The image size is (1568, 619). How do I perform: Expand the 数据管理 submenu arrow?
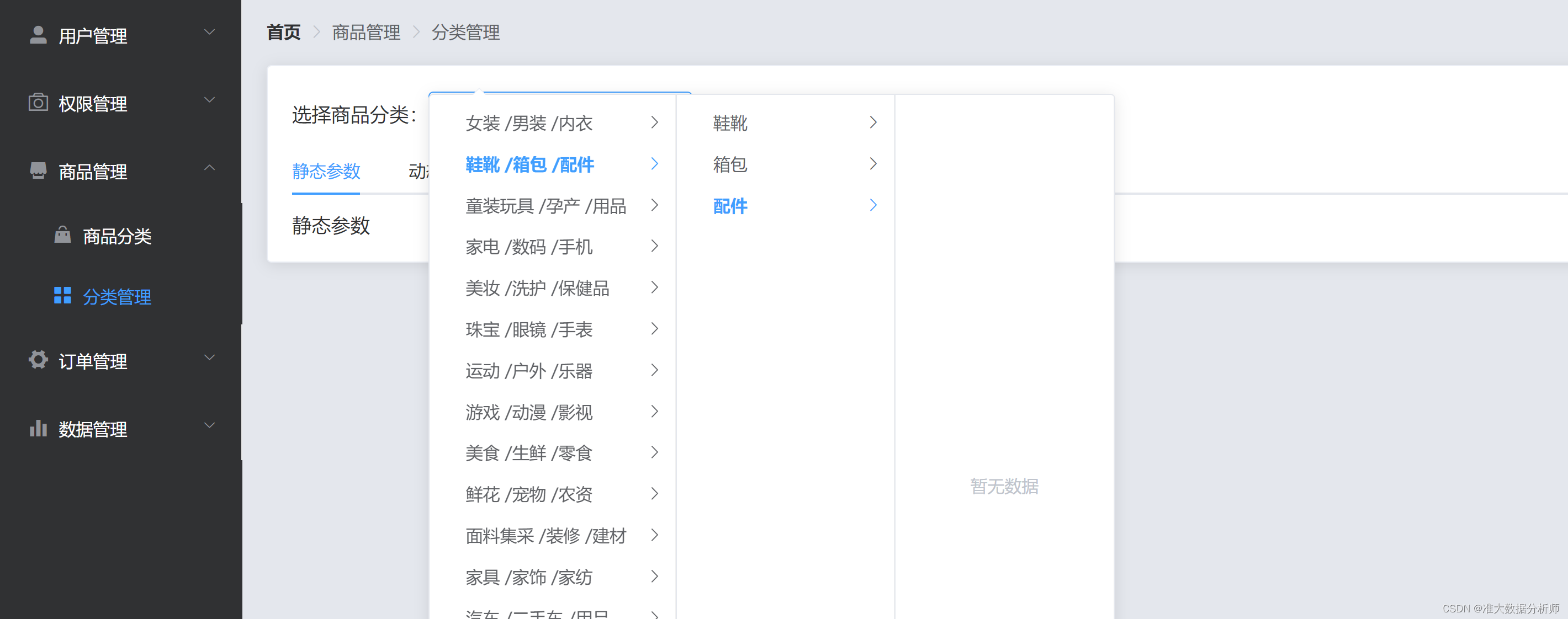tap(209, 426)
